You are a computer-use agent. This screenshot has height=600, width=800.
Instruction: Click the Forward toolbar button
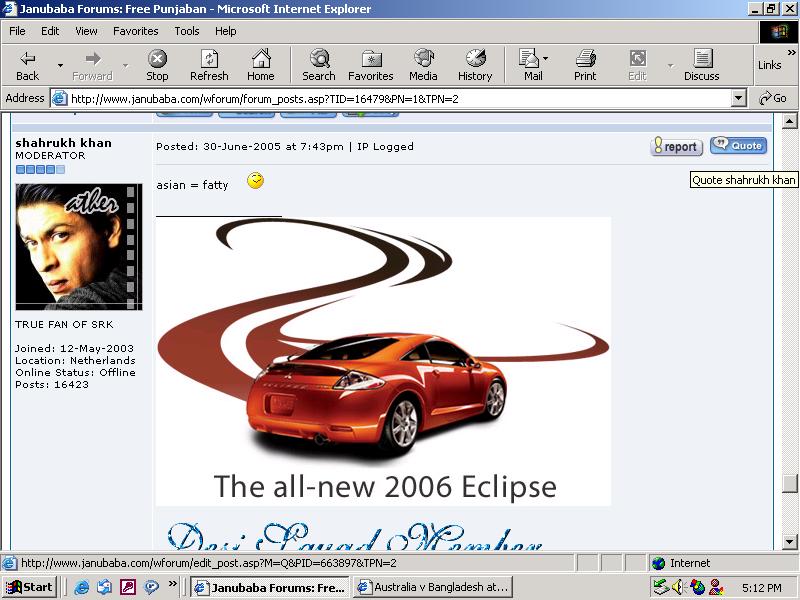coord(92,65)
